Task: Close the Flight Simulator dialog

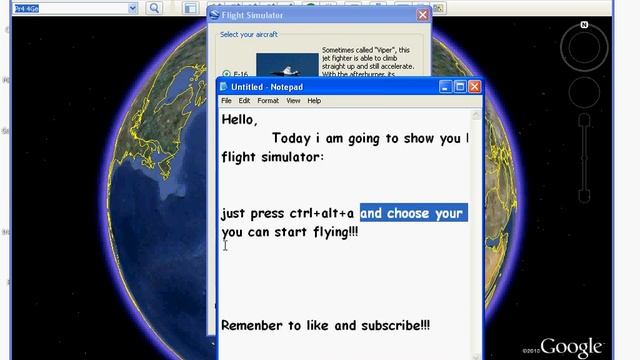Action: (x=422, y=15)
